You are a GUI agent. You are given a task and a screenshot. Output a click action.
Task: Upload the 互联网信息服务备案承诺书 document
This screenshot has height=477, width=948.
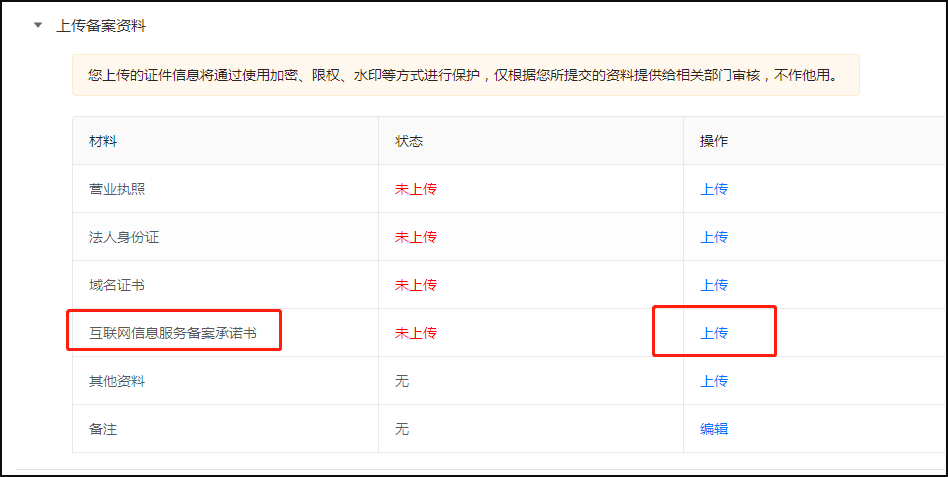point(714,333)
